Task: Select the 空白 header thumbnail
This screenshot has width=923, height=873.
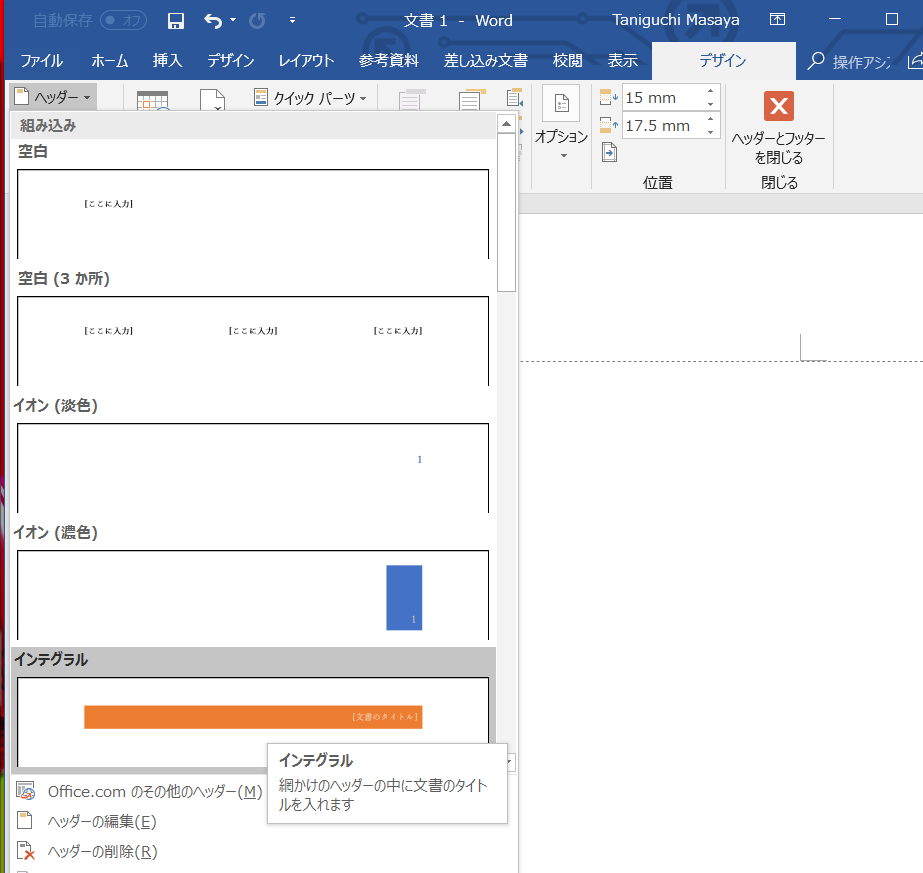Action: pyautogui.click(x=253, y=214)
